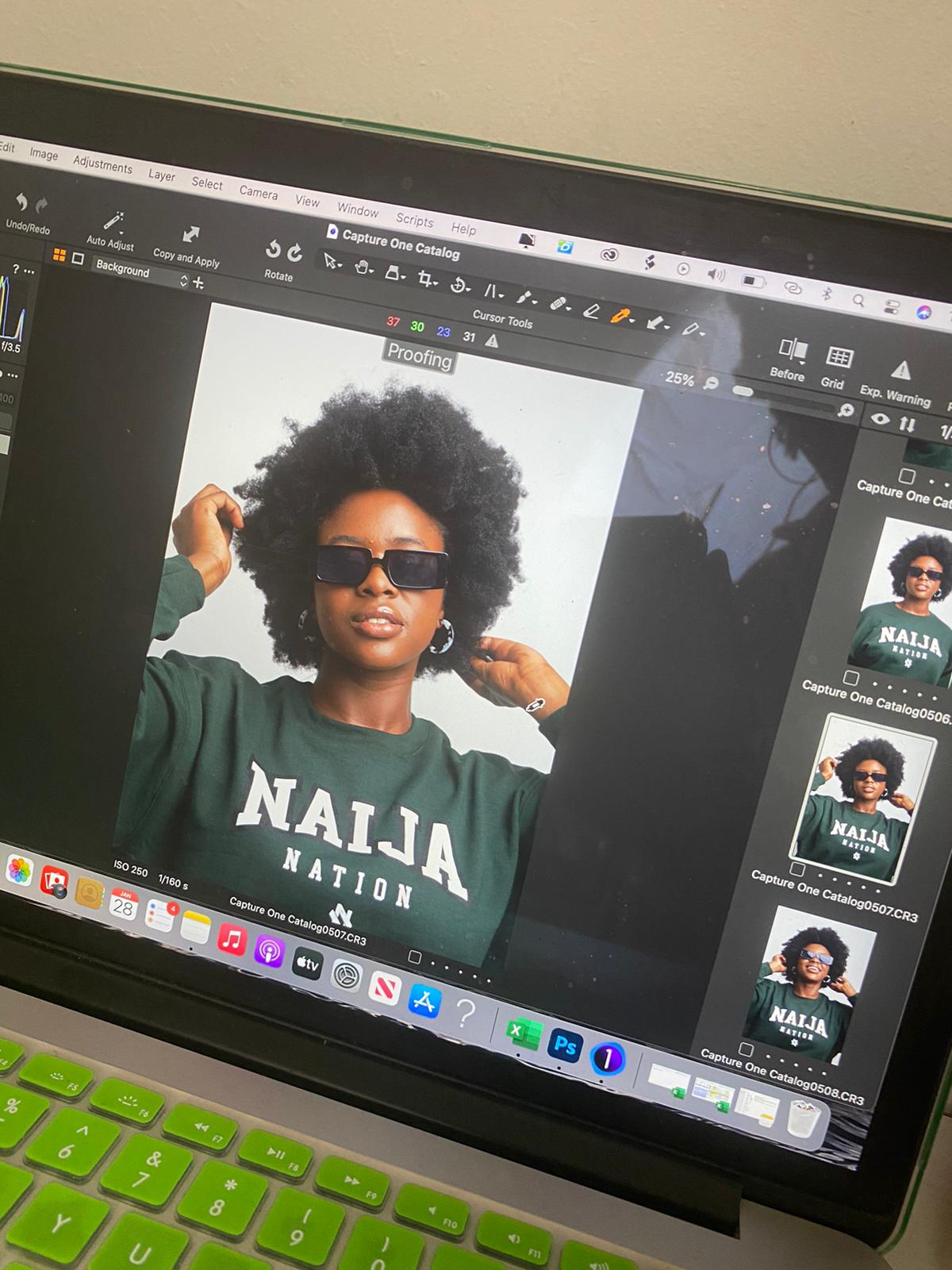Click the Exp. Warning triangle icon
952x1270 pixels.
point(900,370)
